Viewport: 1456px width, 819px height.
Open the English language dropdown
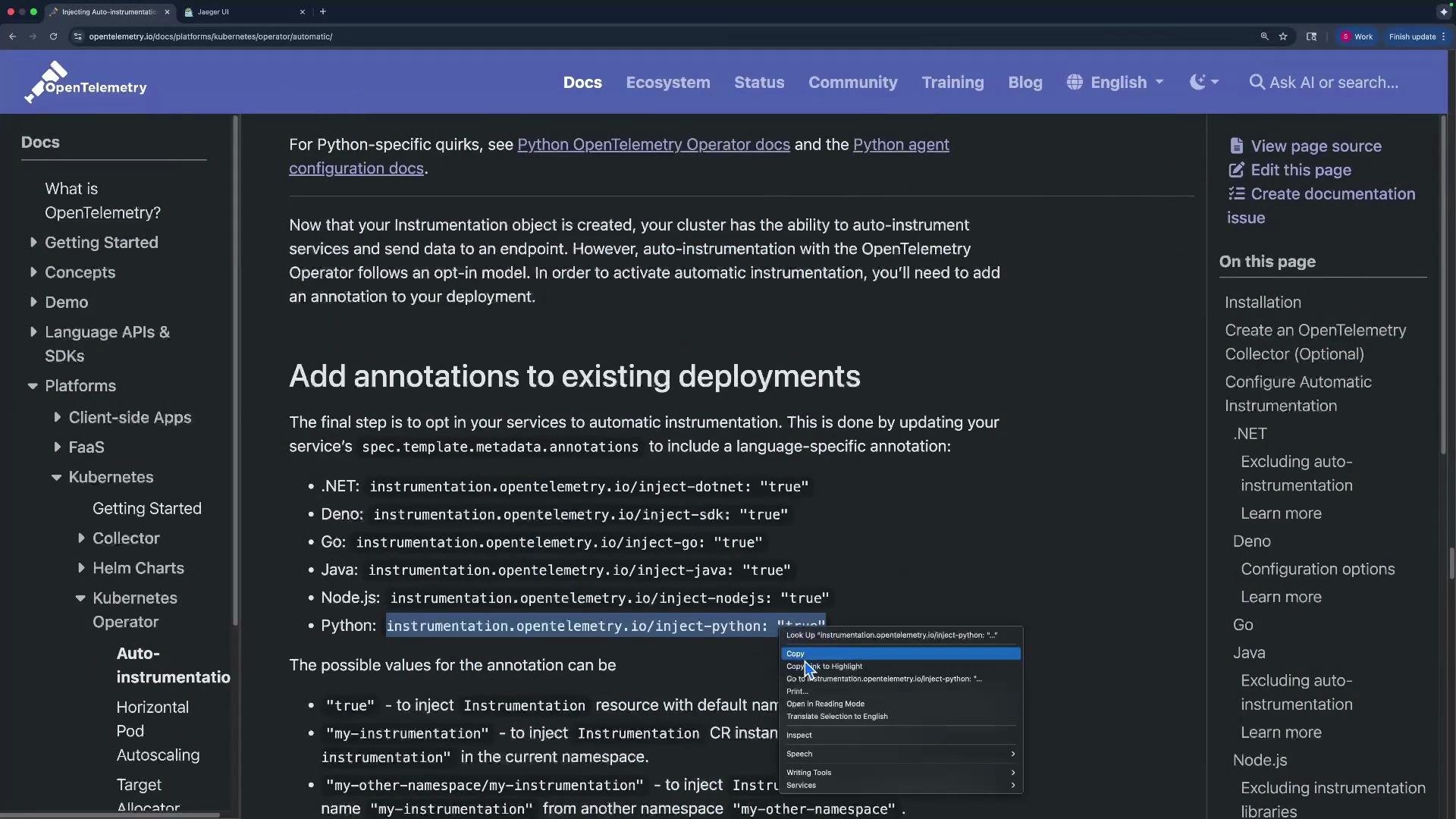pyautogui.click(x=1115, y=83)
